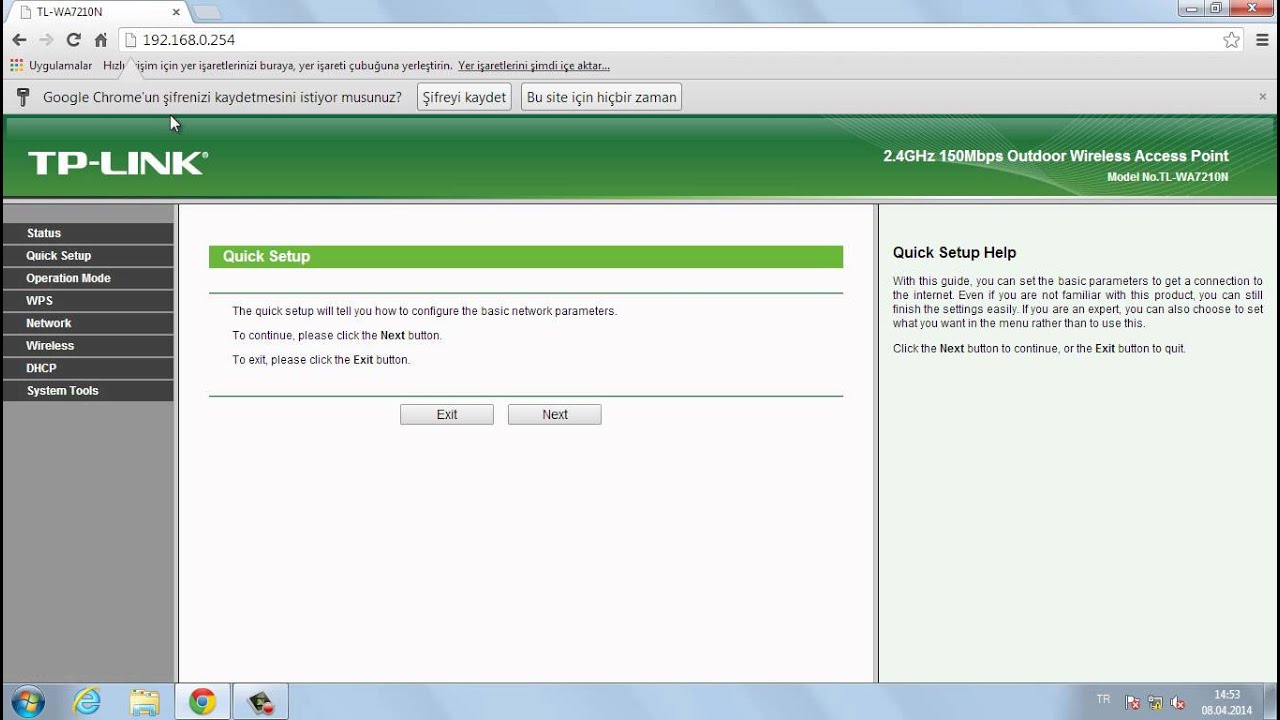Viewport: 1280px width, 720px height.
Task: Open the Operation Mode menu item
Action: pos(88,278)
